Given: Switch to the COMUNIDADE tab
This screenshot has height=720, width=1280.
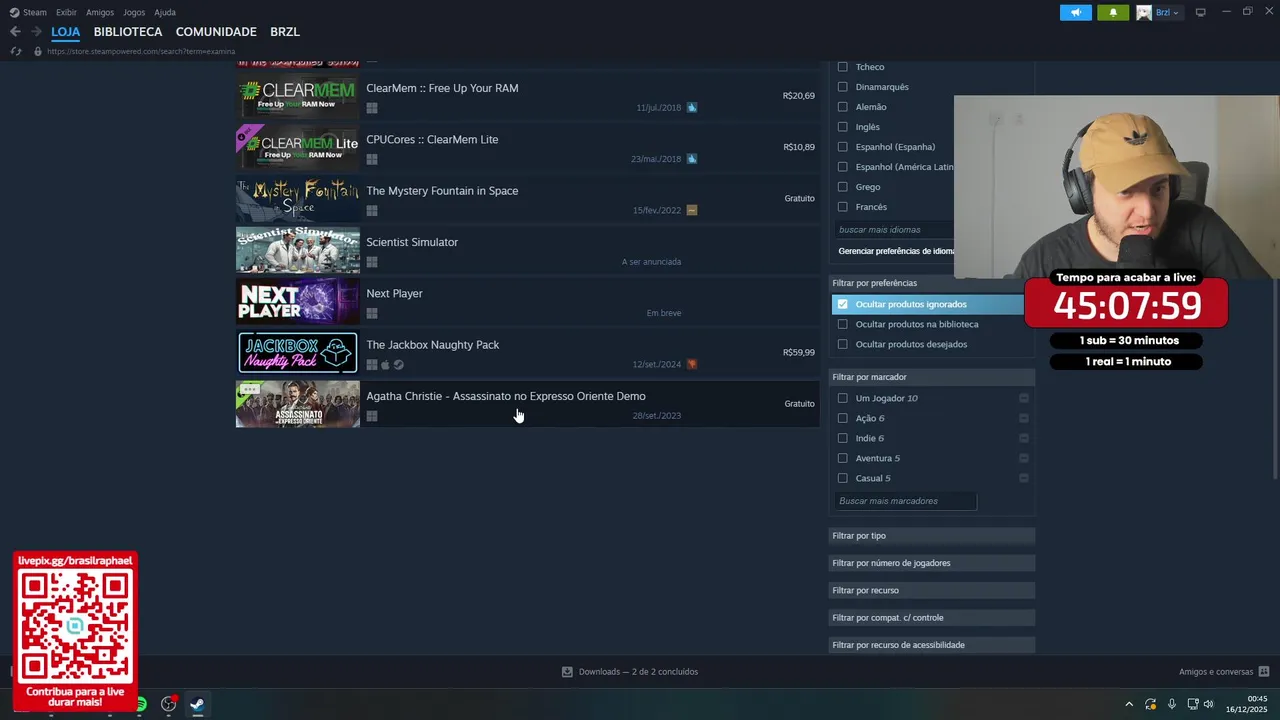Looking at the screenshot, I should click(216, 32).
